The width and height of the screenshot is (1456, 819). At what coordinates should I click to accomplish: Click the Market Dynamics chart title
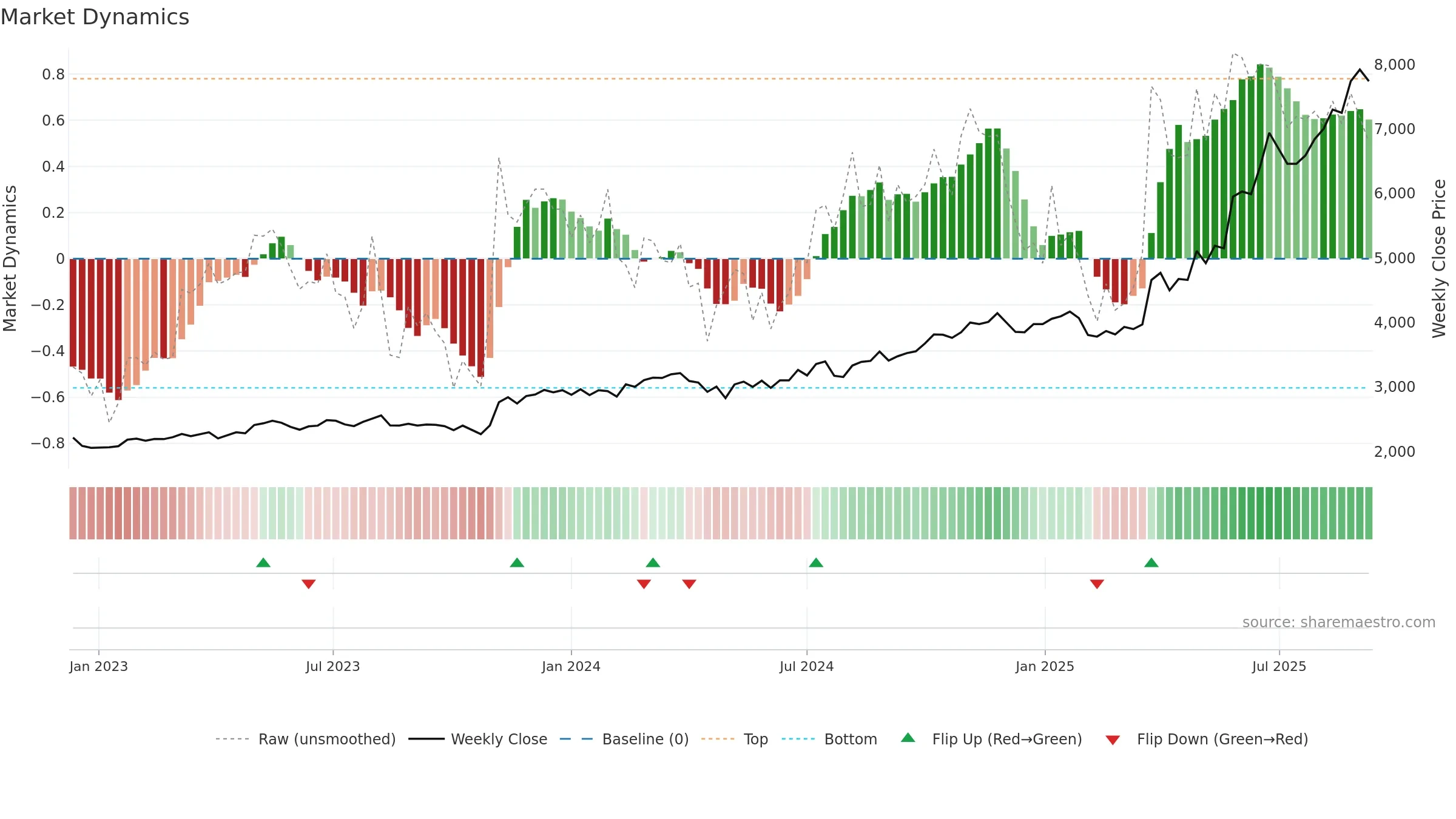[x=95, y=17]
